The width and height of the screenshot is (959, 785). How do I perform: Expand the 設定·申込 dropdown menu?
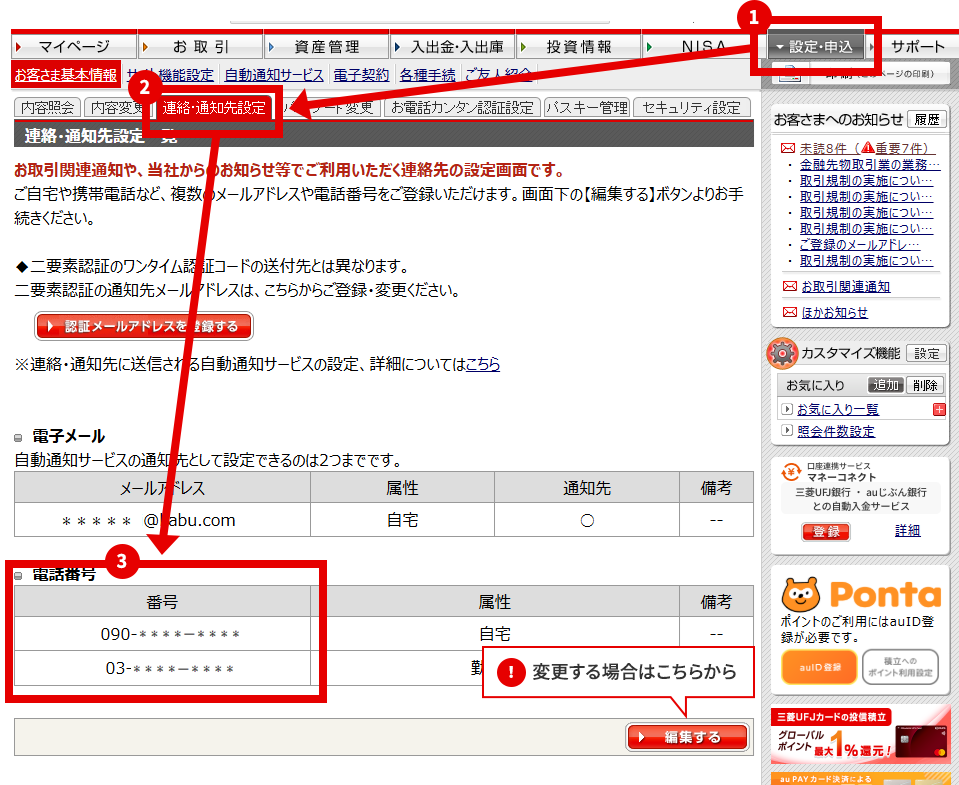(815, 46)
